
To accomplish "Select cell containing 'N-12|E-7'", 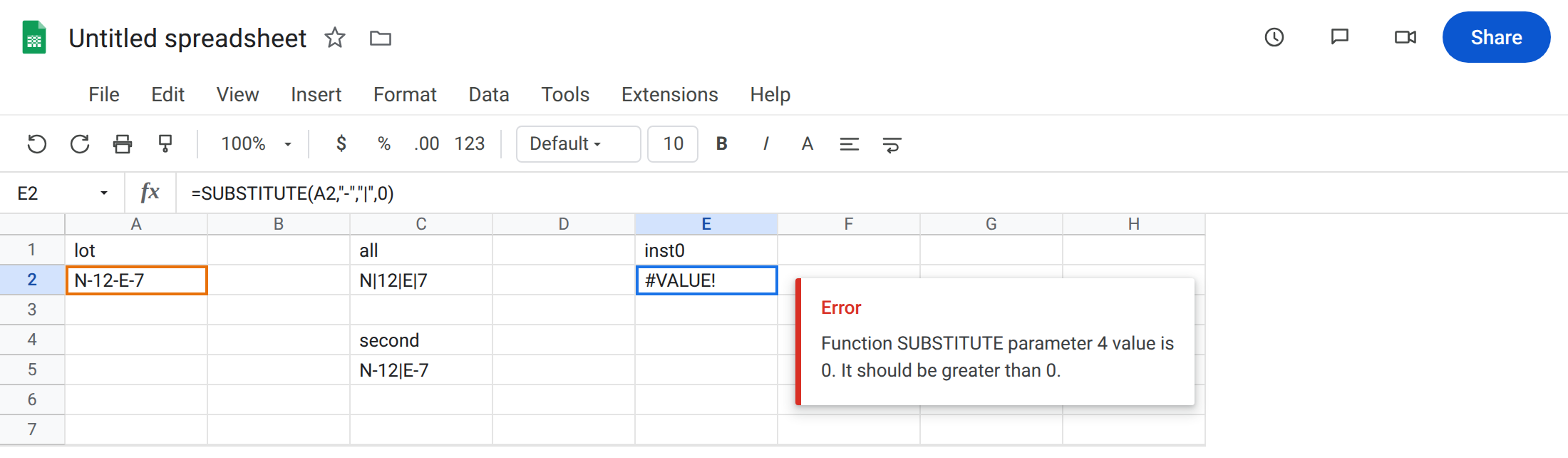I will click(421, 370).
